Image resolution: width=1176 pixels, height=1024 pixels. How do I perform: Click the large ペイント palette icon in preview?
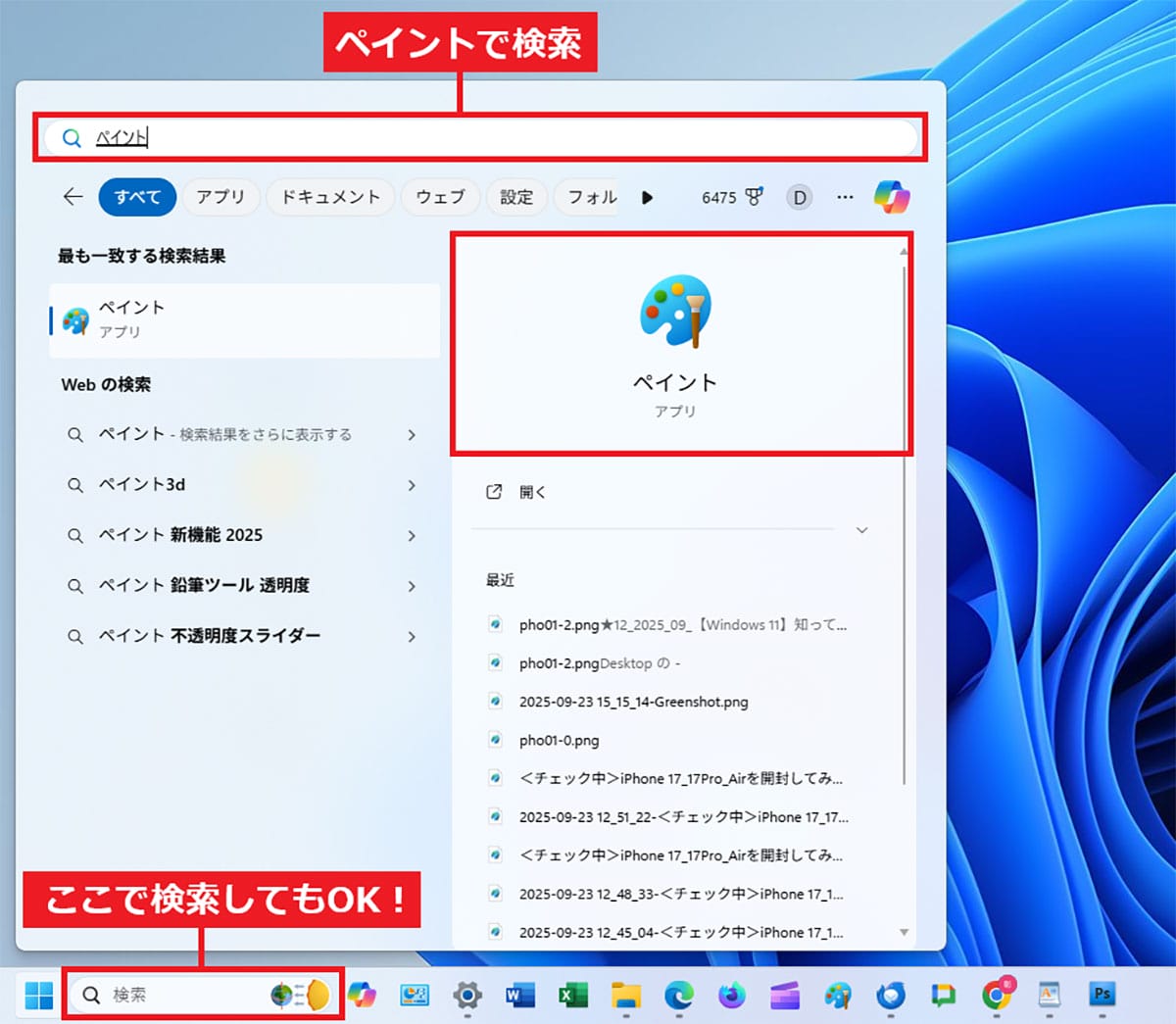675,311
